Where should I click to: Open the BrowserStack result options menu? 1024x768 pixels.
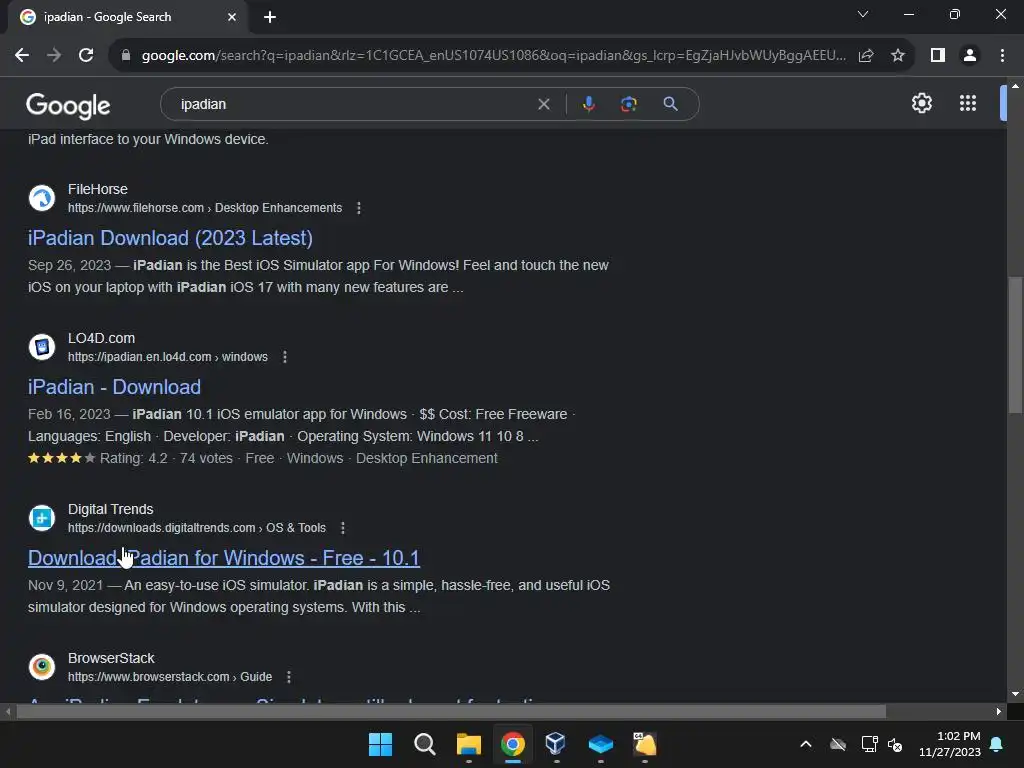click(289, 677)
